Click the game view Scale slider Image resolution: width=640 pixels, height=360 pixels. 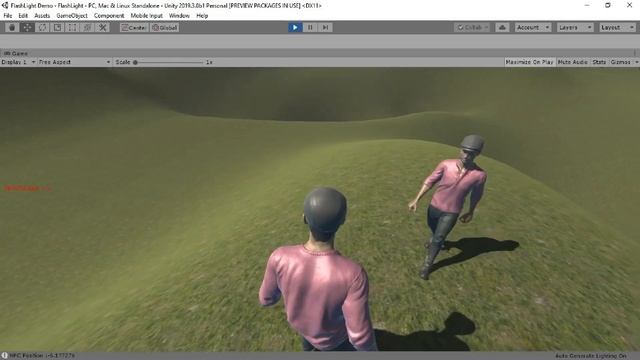pos(169,62)
